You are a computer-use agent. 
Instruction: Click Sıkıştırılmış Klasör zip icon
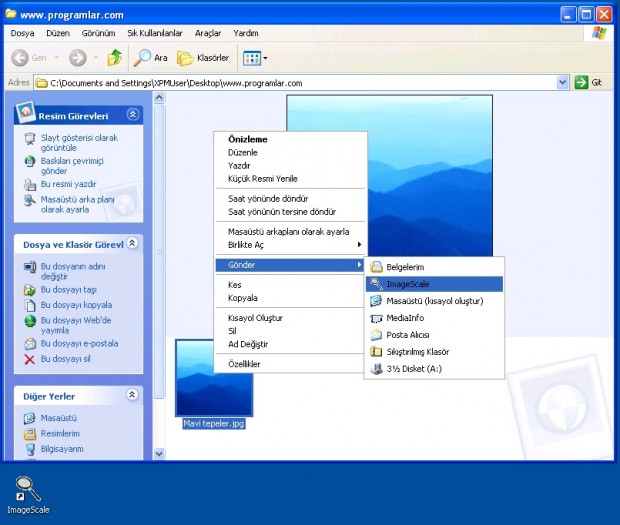[376, 351]
